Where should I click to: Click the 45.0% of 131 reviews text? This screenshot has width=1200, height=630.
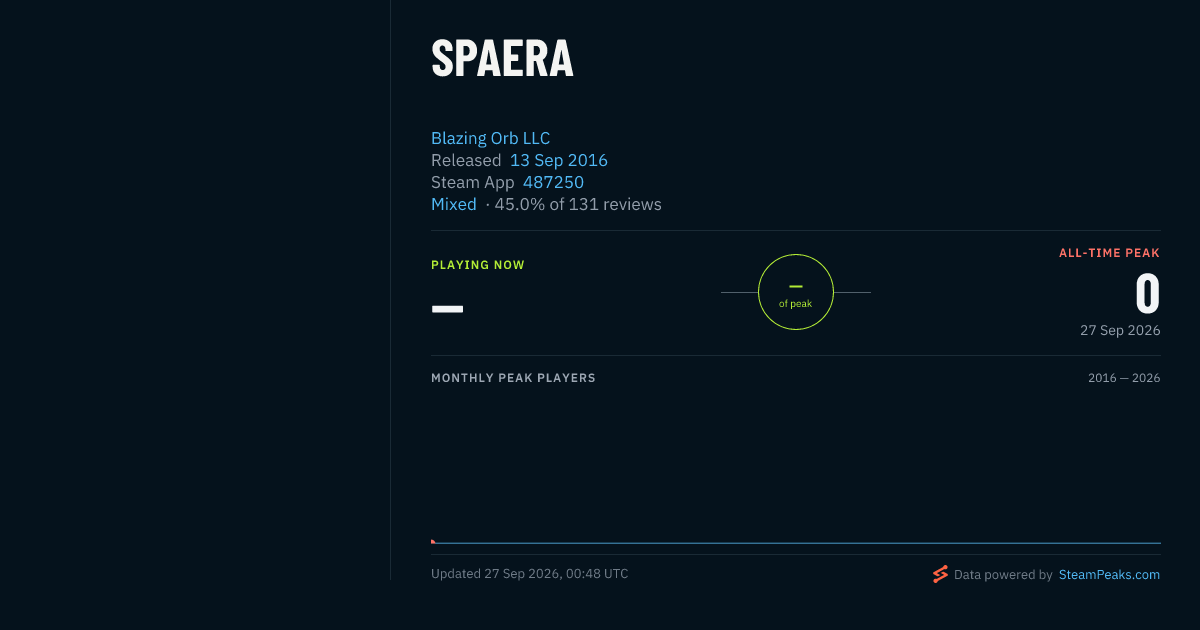[x=578, y=204]
